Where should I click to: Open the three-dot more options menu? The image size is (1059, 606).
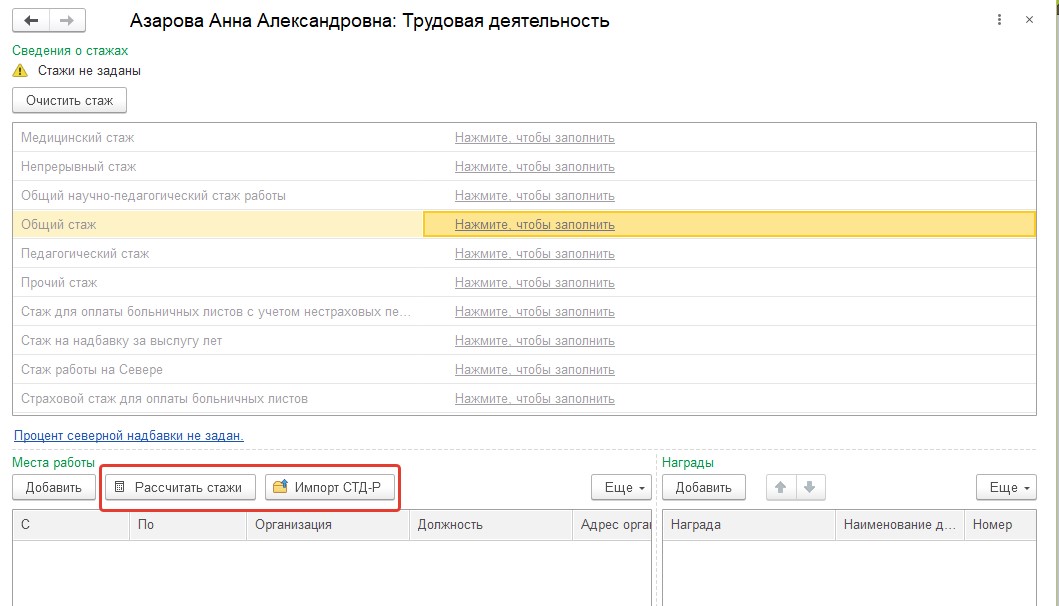coord(999,20)
